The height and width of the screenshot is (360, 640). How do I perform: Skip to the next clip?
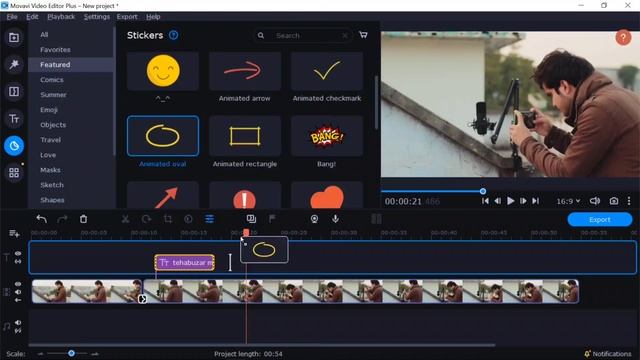pos(536,201)
